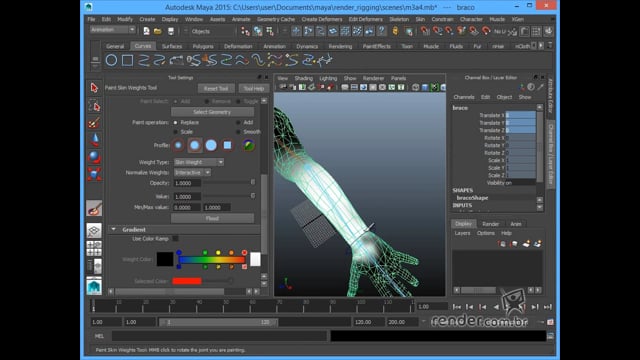Select the square brush profile
640x360 pixels.
tap(227, 145)
